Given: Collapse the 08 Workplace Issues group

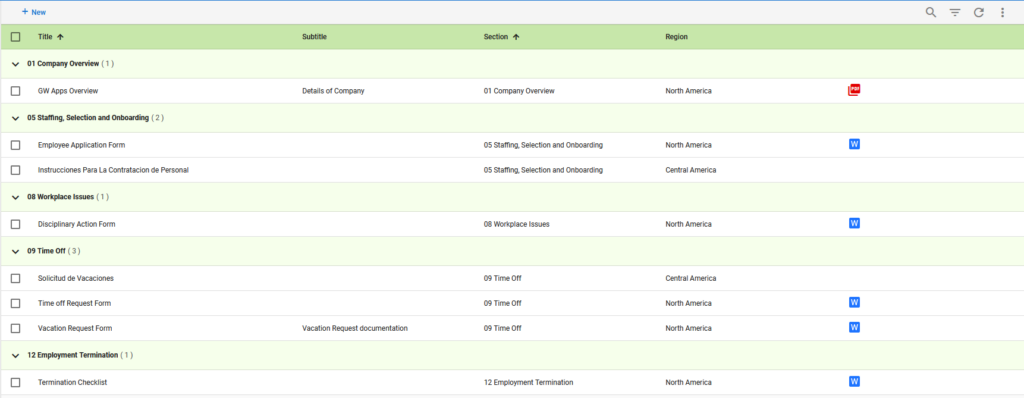Looking at the screenshot, I should 16,197.
